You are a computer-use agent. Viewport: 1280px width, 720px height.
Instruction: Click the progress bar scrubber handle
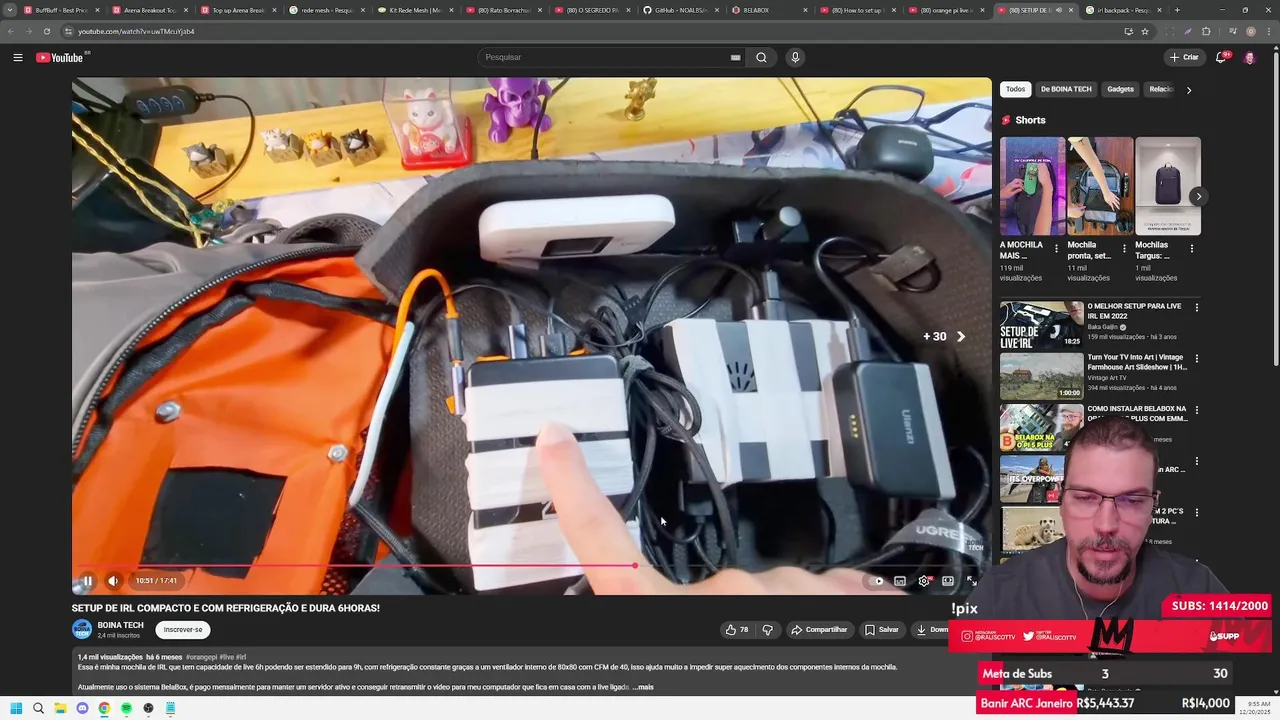[634, 566]
